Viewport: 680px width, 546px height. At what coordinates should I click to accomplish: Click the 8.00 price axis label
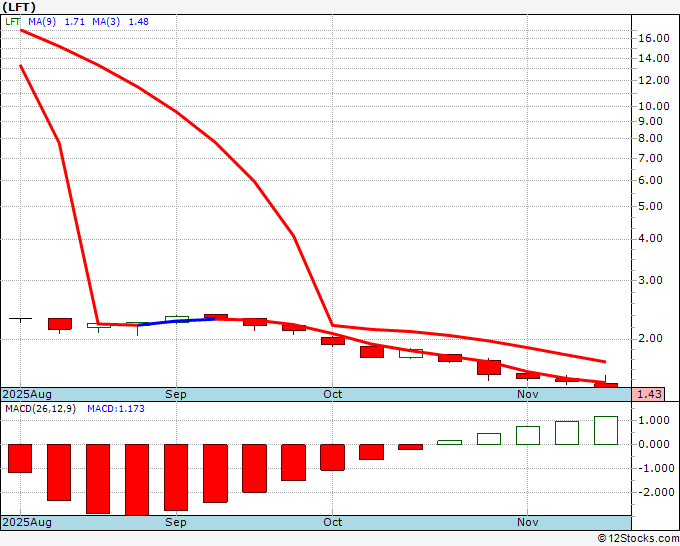(651, 139)
